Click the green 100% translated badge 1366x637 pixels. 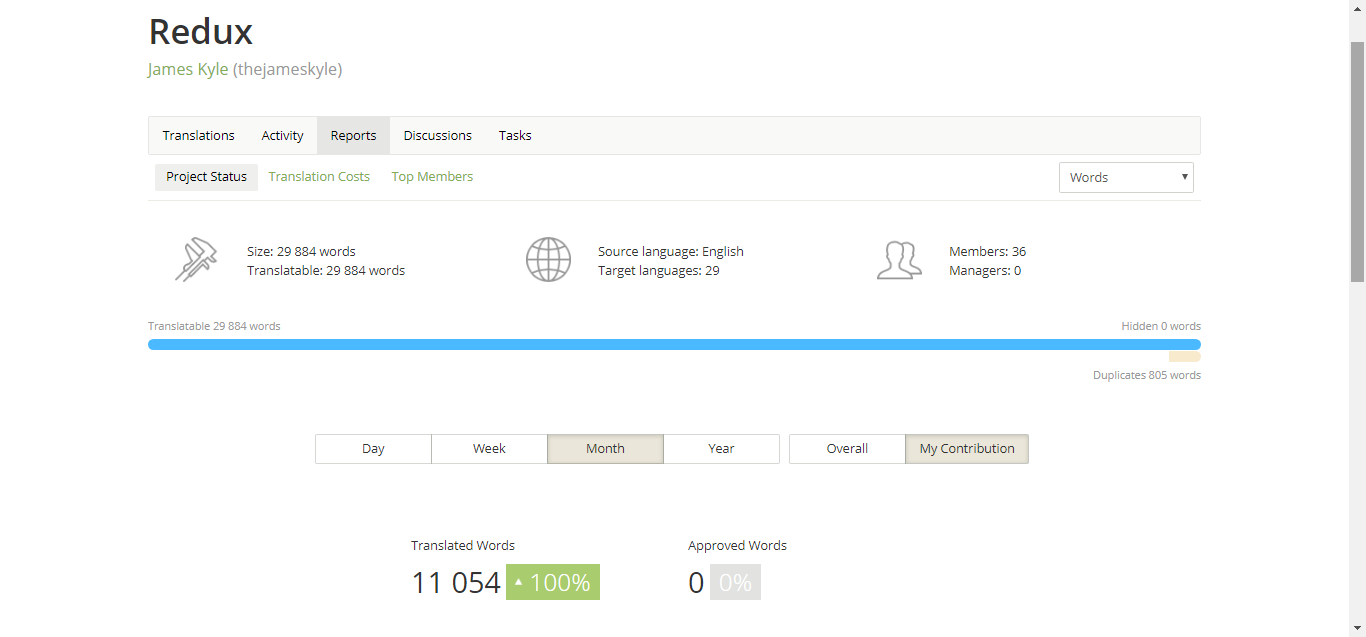pos(553,582)
